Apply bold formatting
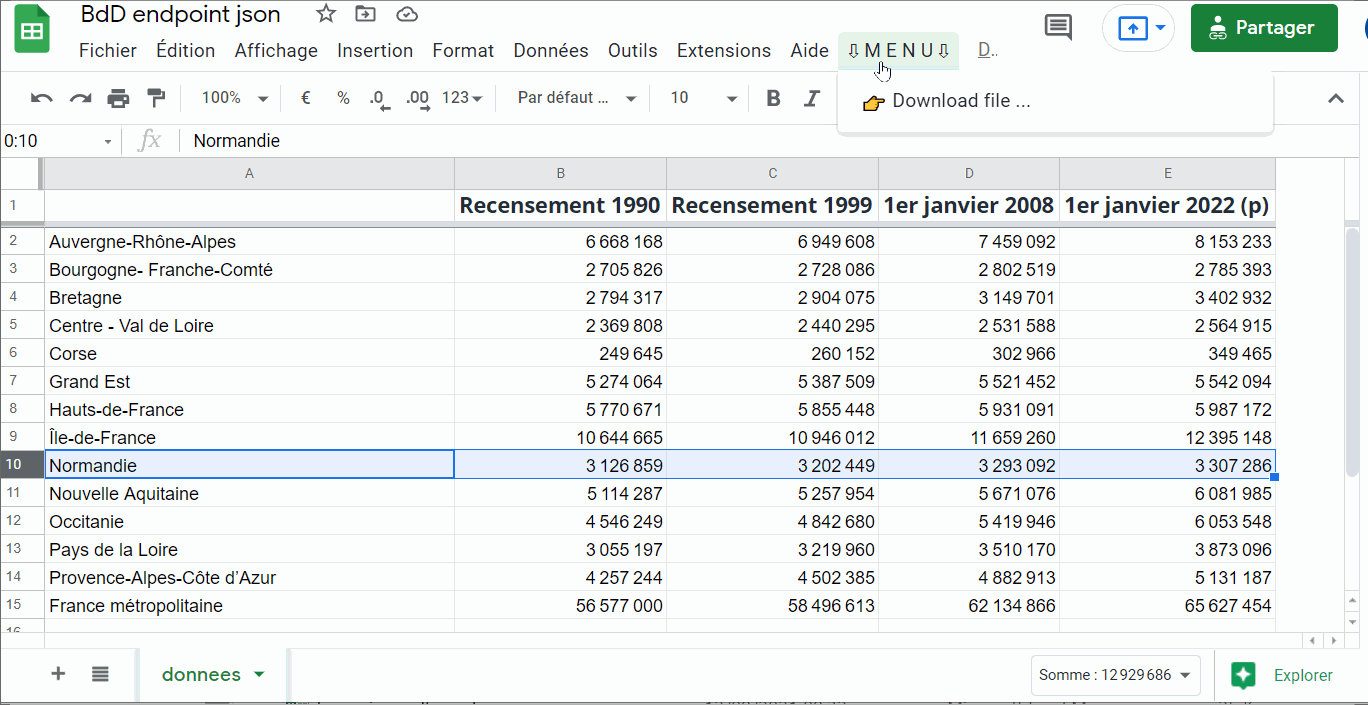Screen dimensions: 1368x705 tap(773, 98)
